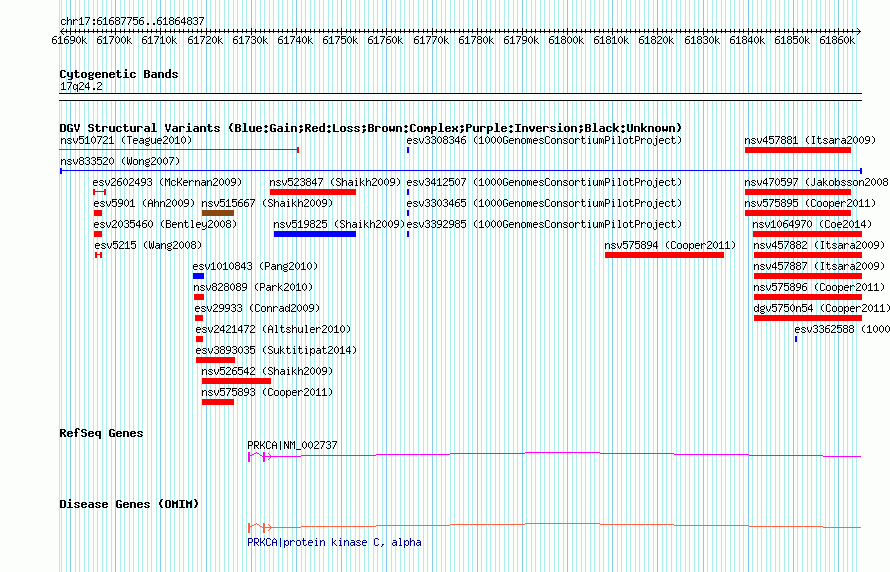Click the red bar under nsv523847
Viewport: 890px width, 572px height.
[313, 192]
